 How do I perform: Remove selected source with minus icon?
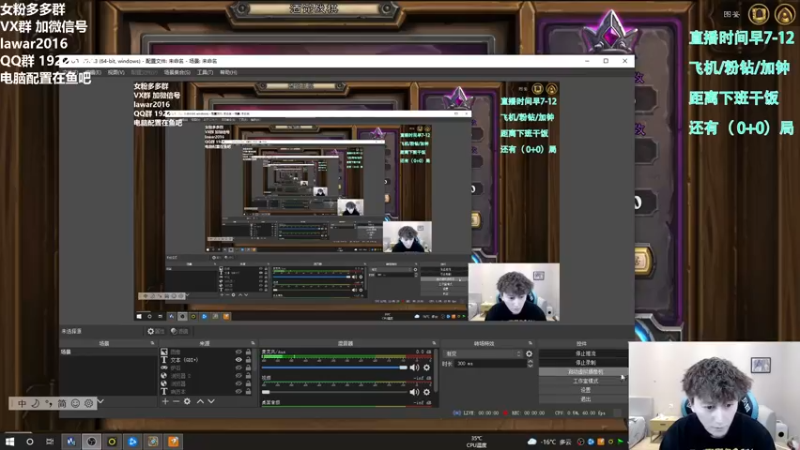176,402
